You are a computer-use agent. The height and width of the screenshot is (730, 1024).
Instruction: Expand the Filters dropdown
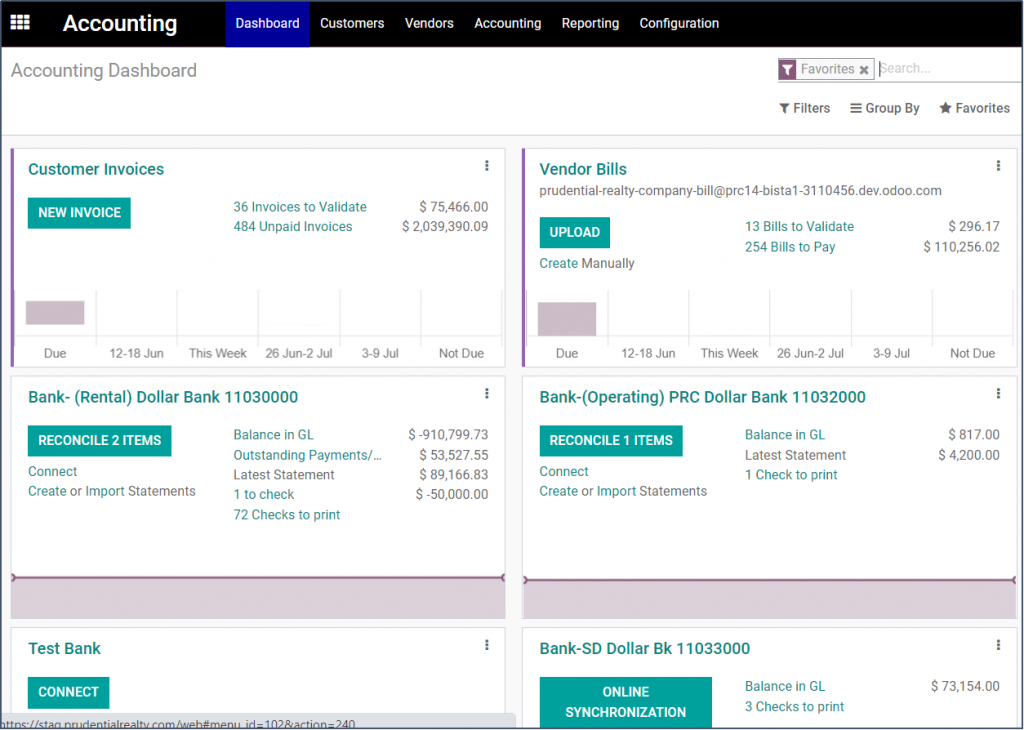click(x=805, y=108)
